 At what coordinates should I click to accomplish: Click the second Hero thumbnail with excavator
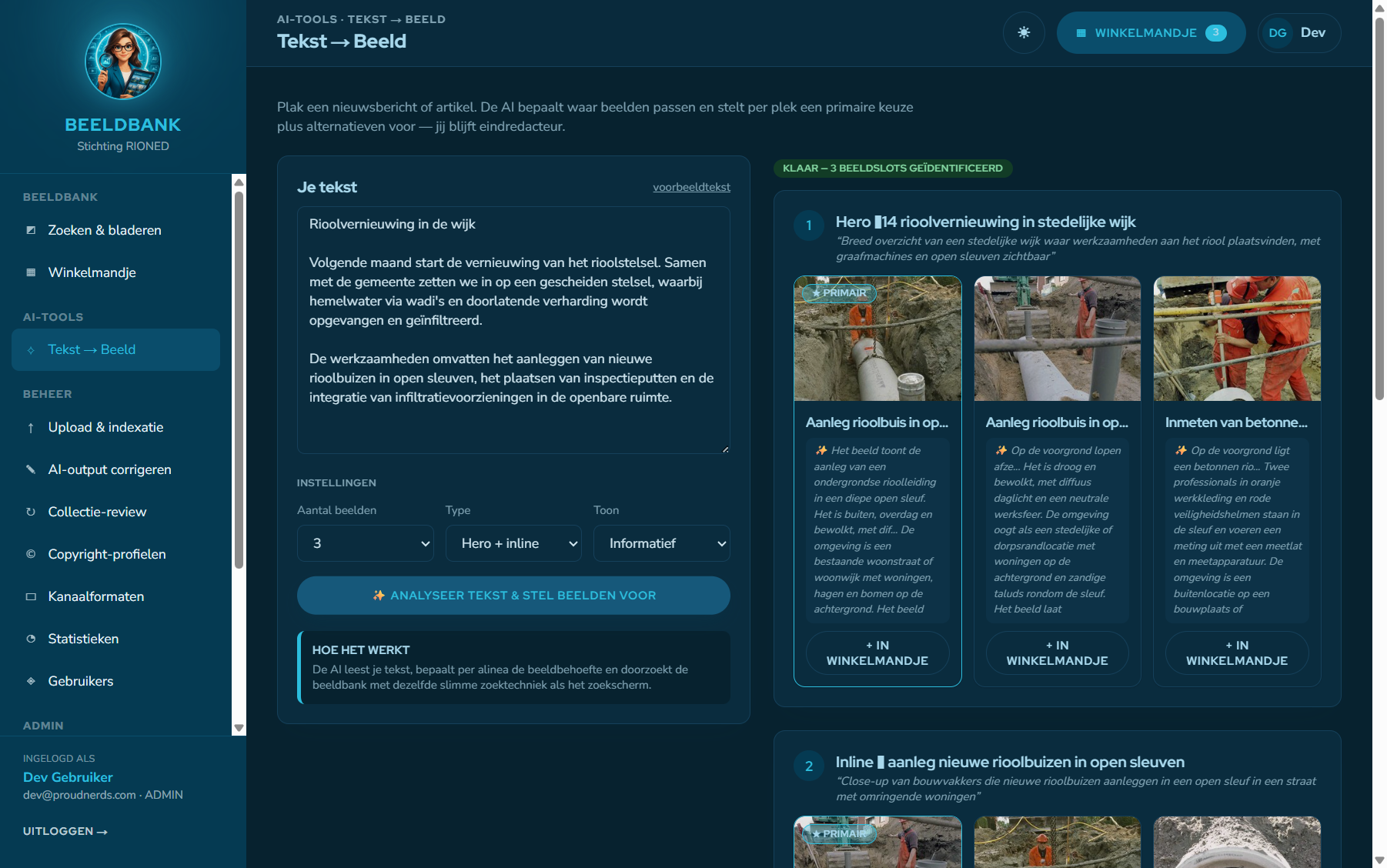click(1057, 339)
